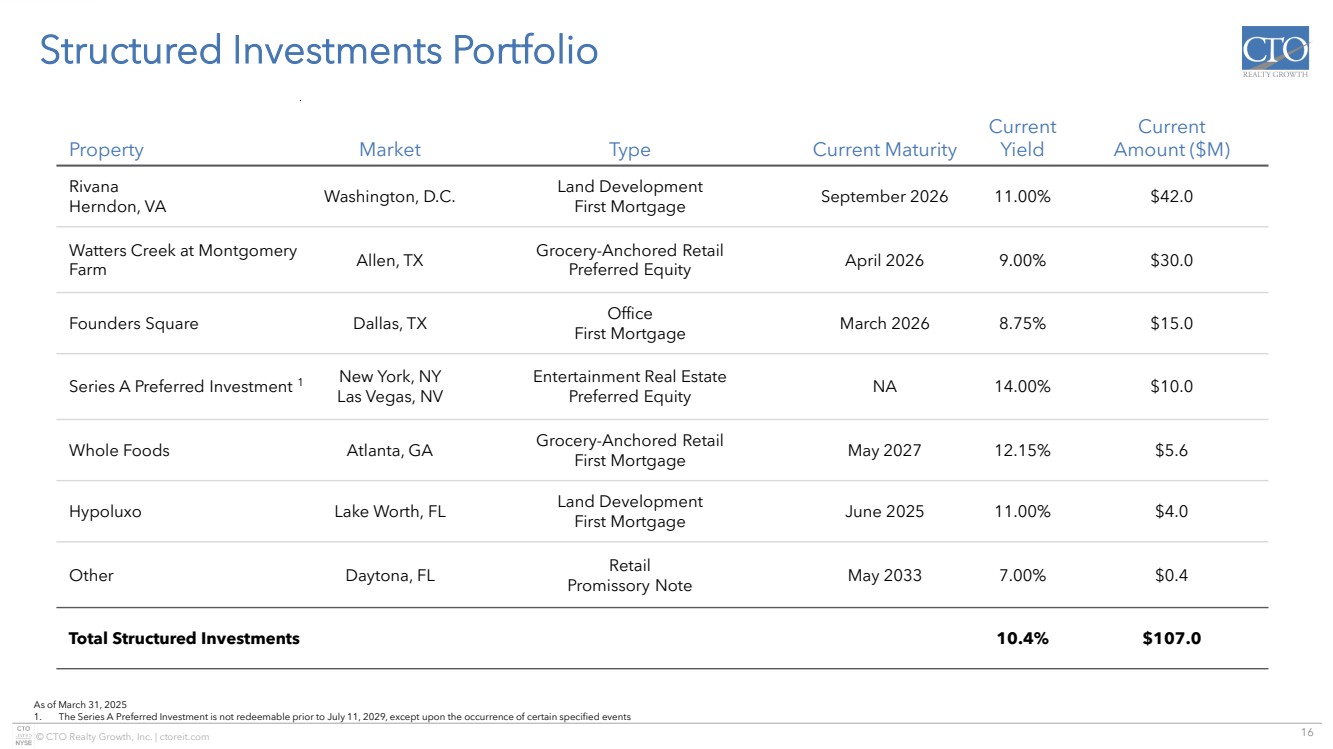Click the Hypoluxo property name
This screenshot has height=749, width=1333.
(105, 512)
